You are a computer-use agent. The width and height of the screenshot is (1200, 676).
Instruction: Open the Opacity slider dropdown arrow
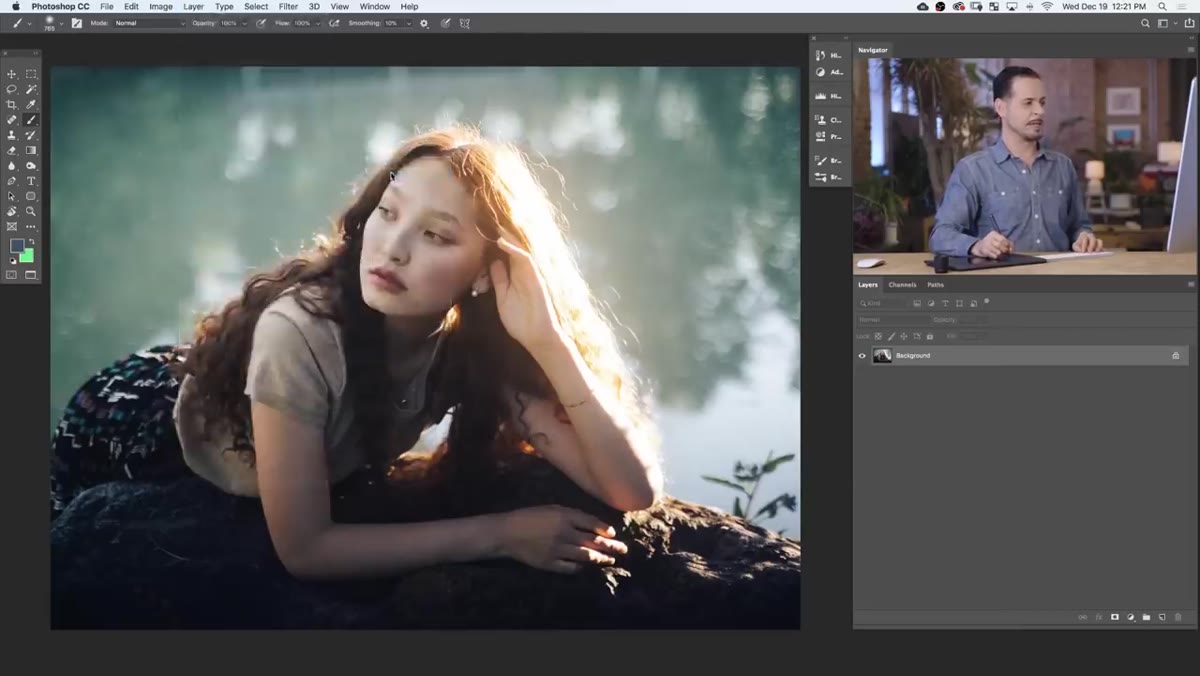pos(245,23)
